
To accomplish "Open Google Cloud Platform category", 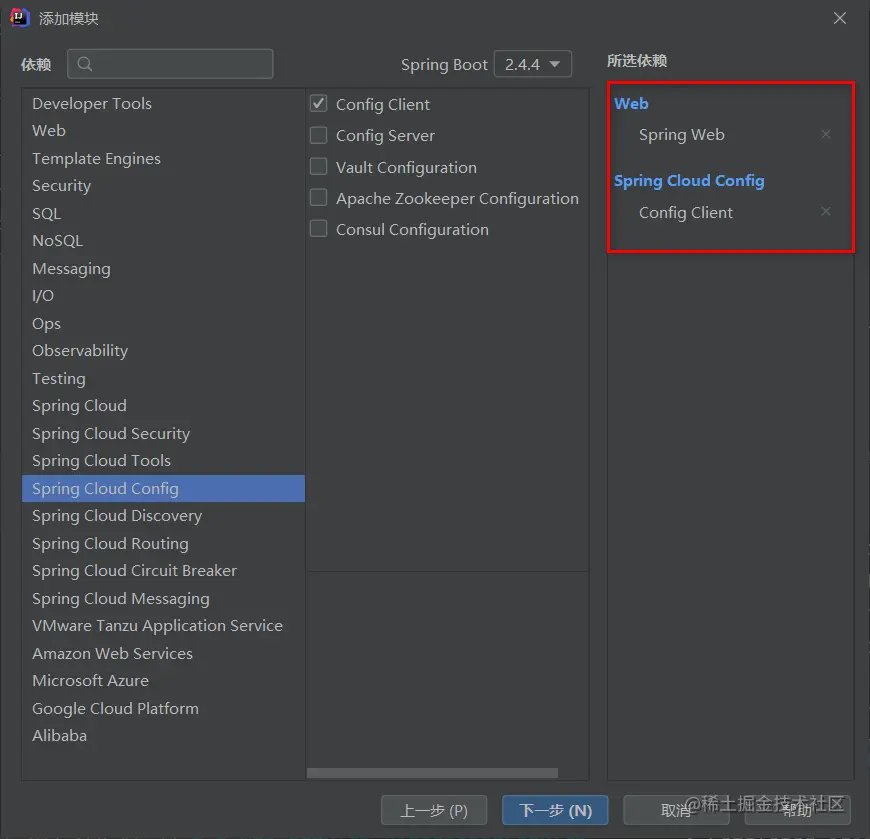I will click(x=163, y=708).
